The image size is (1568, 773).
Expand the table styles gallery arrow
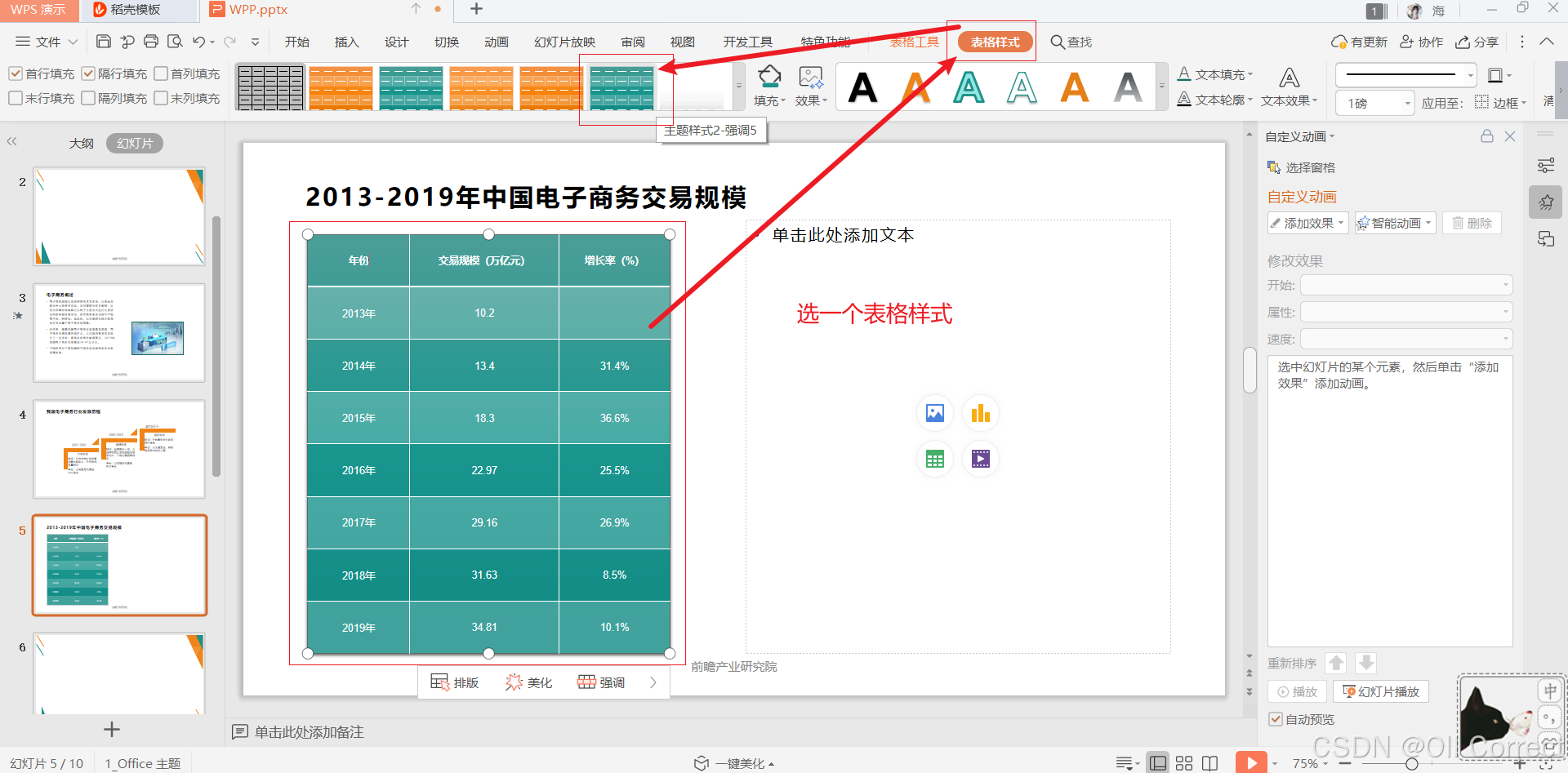[739, 87]
